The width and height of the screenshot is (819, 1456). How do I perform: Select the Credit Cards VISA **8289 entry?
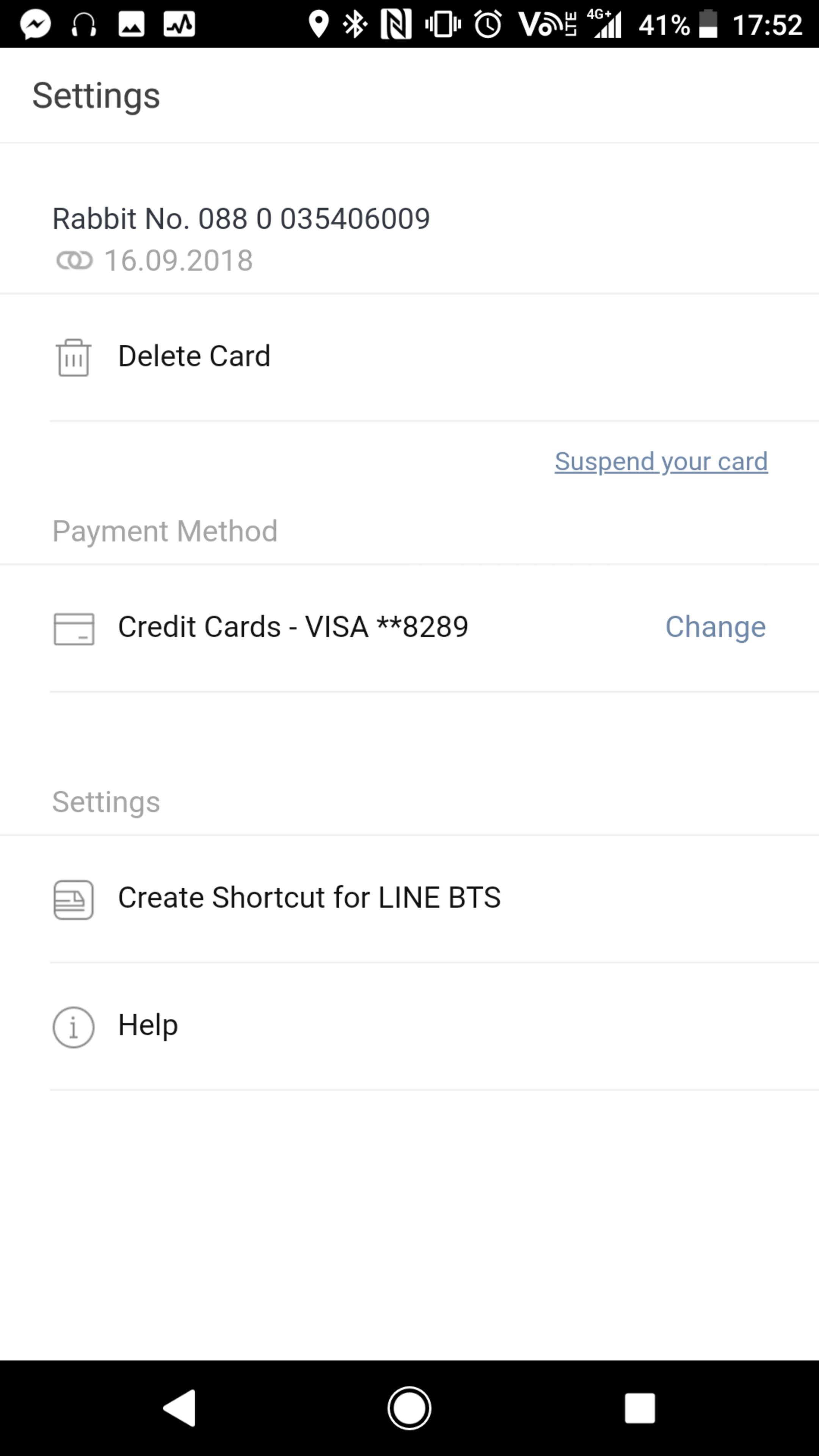coord(293,627)
